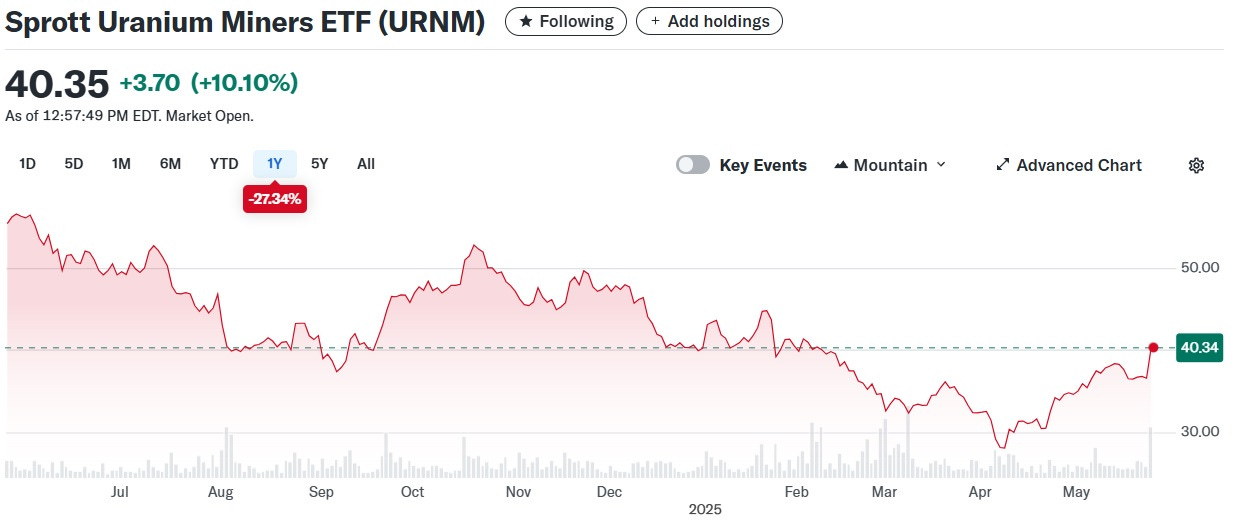The width and height of the screenshot is (1234, 522).
Task: Click the plus icon in Add holdings
Action: point(655,21)
